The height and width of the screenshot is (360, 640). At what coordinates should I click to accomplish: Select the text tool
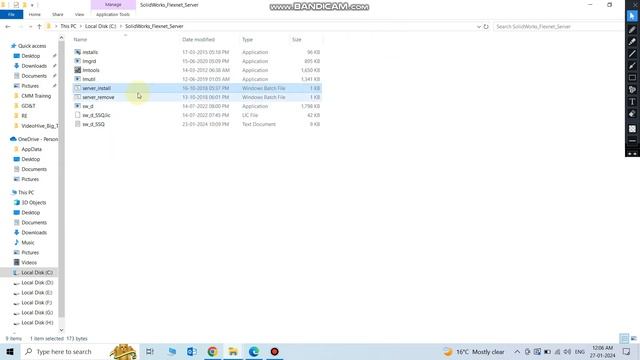[x=632, y=102]
